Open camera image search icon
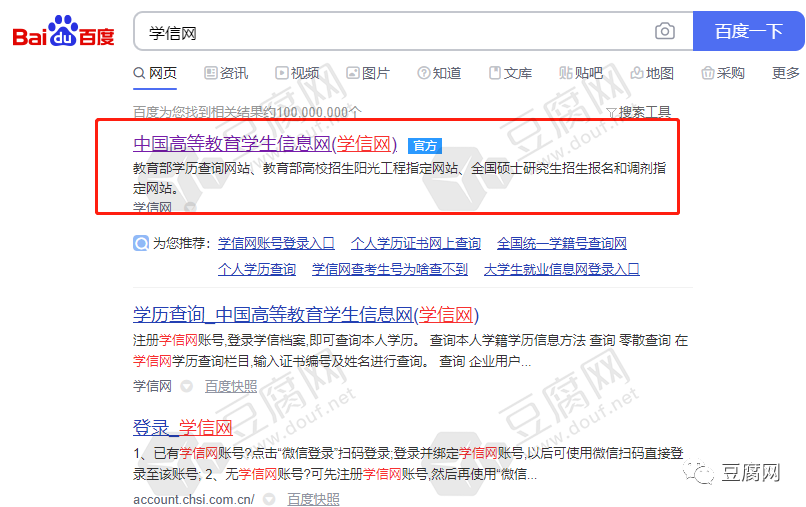The width and height of the screenshot is (806, 507). (665, 31)
